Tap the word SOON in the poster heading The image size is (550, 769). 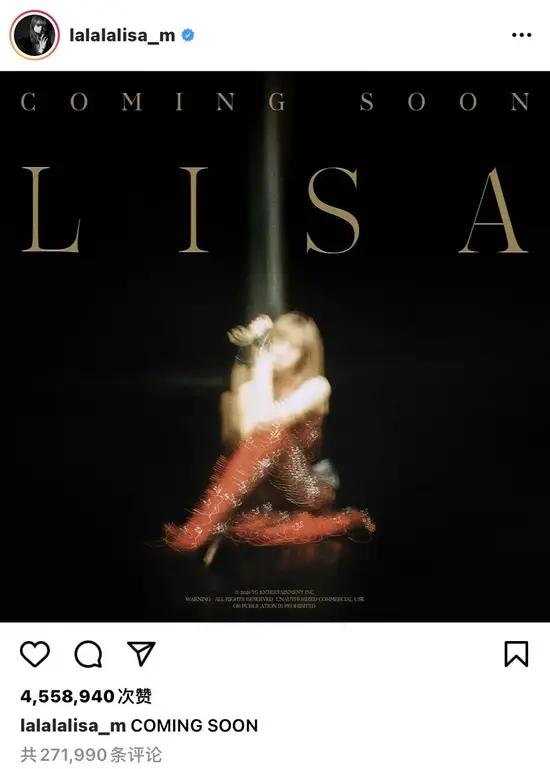click(445, 102)
